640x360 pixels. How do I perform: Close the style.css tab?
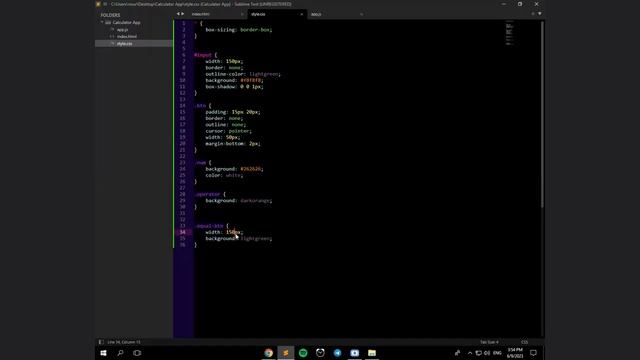click(302, 14)
